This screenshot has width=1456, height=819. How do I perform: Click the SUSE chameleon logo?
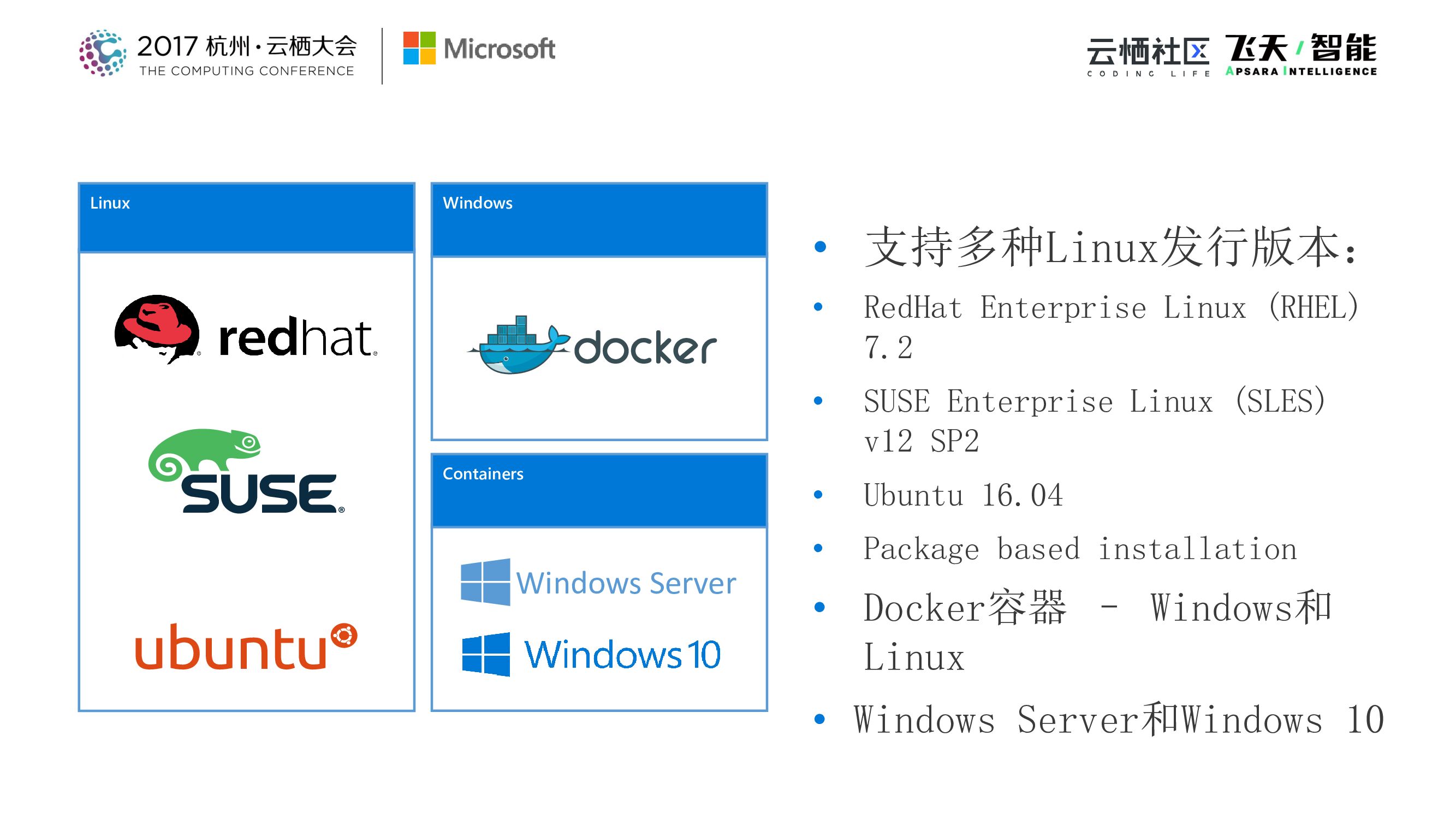(246, 471)
